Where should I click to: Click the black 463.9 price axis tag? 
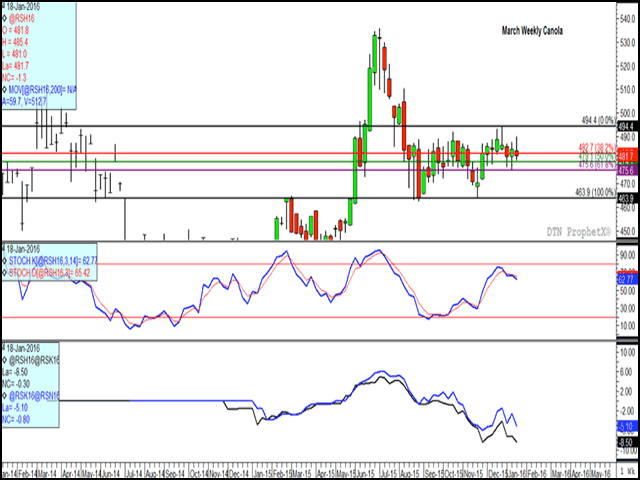(x=628, y=198)
